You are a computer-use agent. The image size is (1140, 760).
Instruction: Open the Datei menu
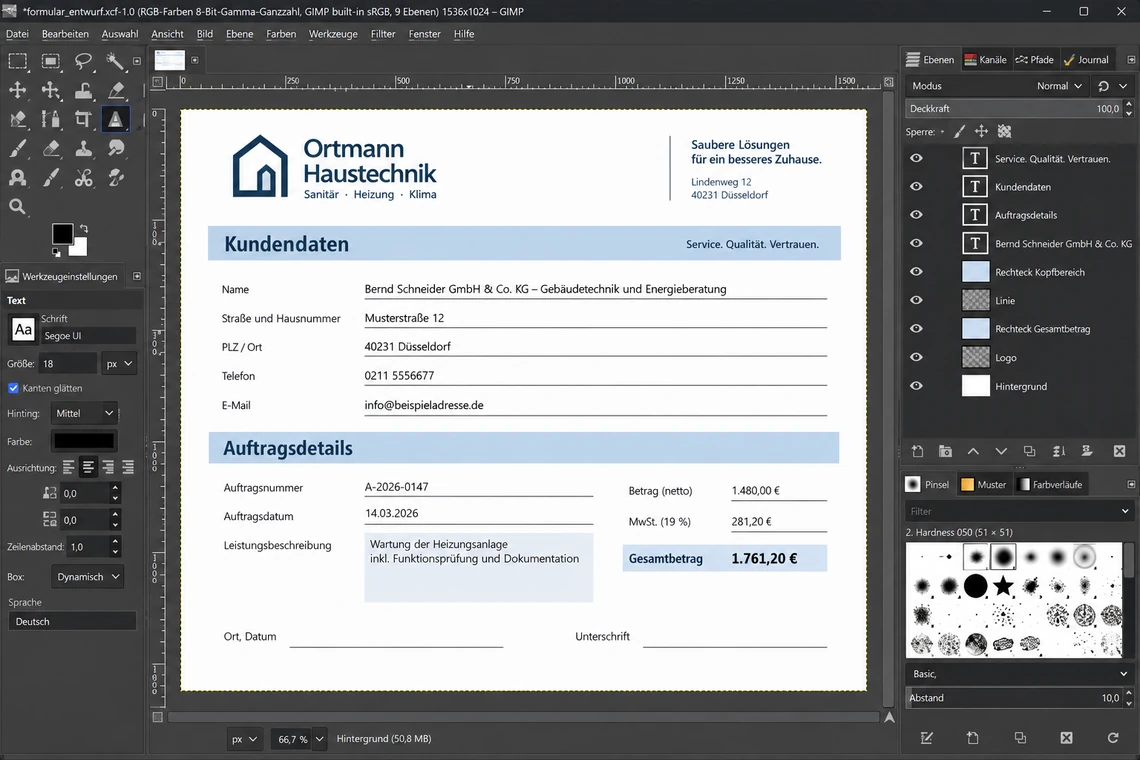click(x=17, y=34)
